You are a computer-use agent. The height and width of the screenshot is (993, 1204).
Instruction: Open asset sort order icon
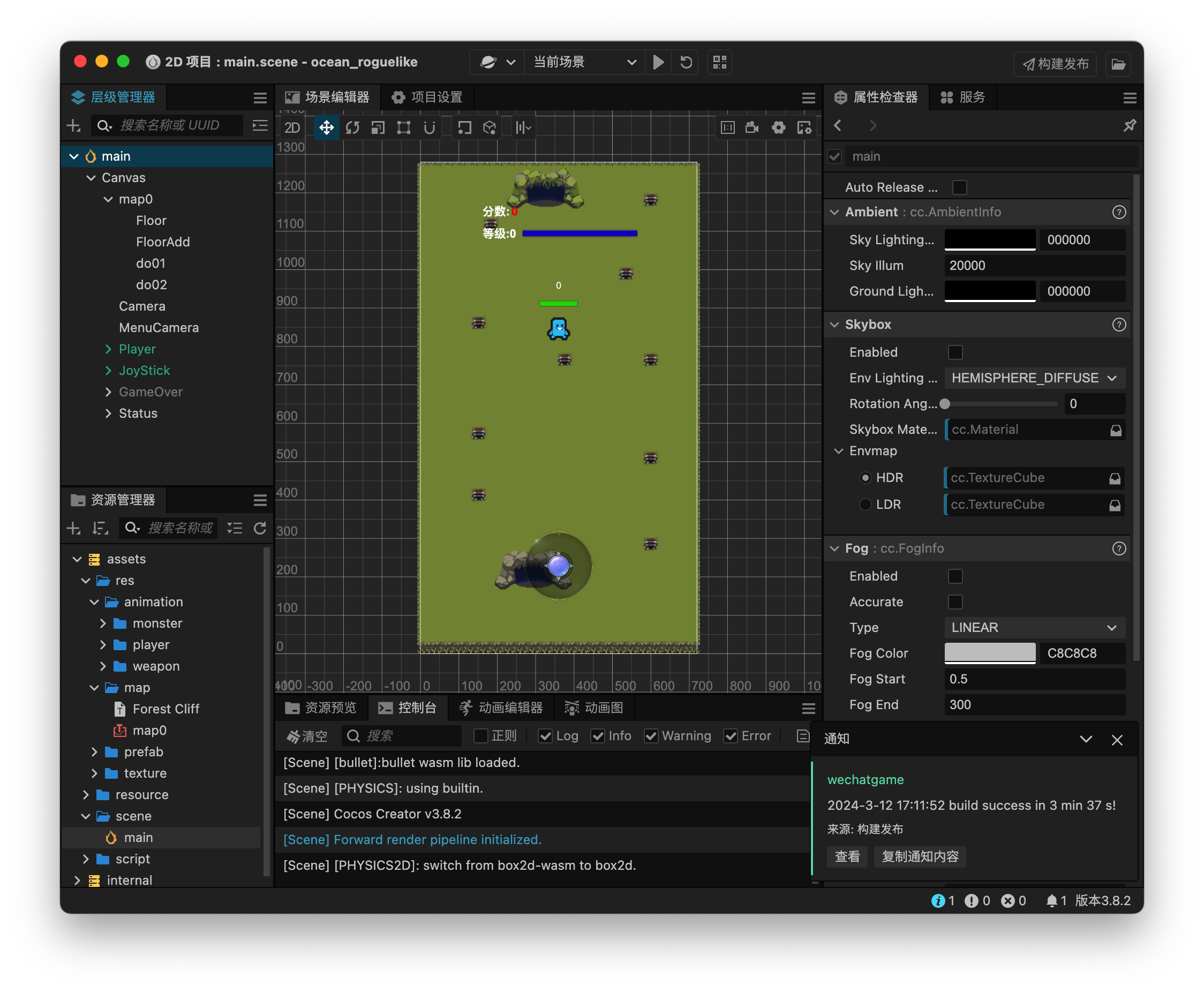tap(101, 528)
